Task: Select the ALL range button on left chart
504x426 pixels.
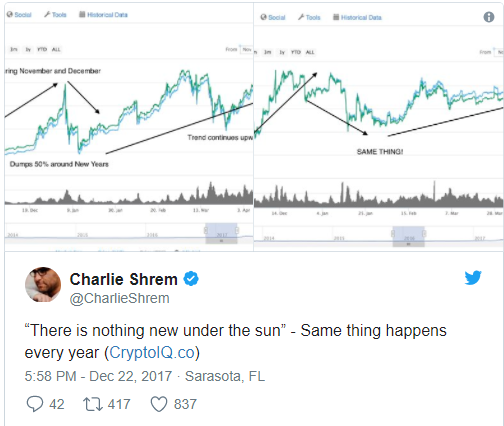Action: click(56, 49)
